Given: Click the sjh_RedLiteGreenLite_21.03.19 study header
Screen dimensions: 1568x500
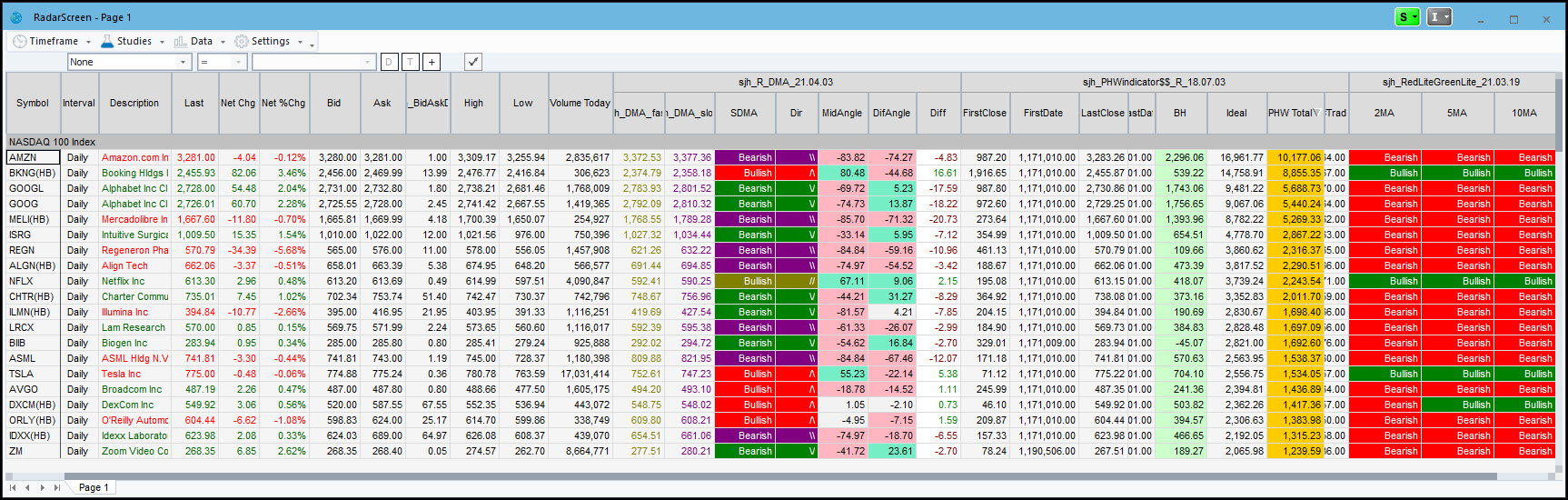Looking at the screenshot, I should pos(1451,82).
